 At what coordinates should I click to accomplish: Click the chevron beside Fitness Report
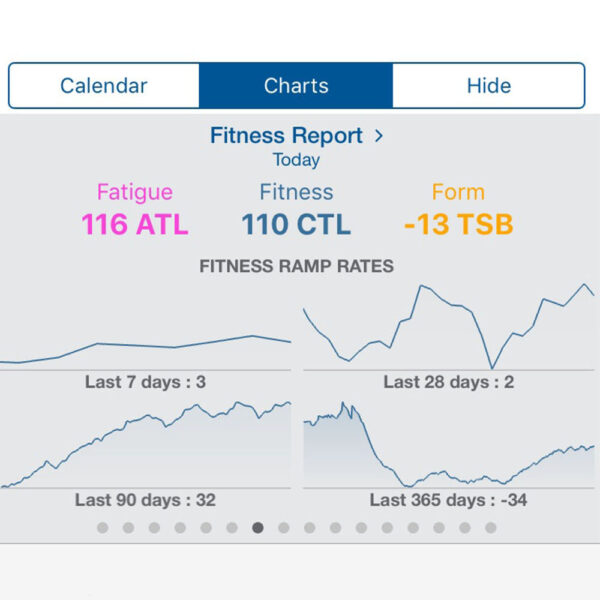[x=377, y=136]
